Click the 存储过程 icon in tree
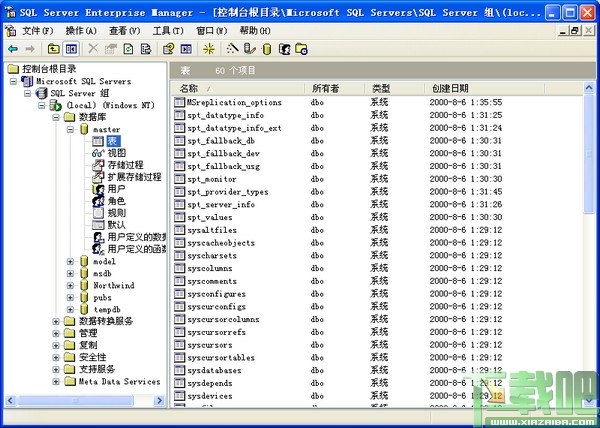This screenshot has width=600, height=428. (98, 165)
